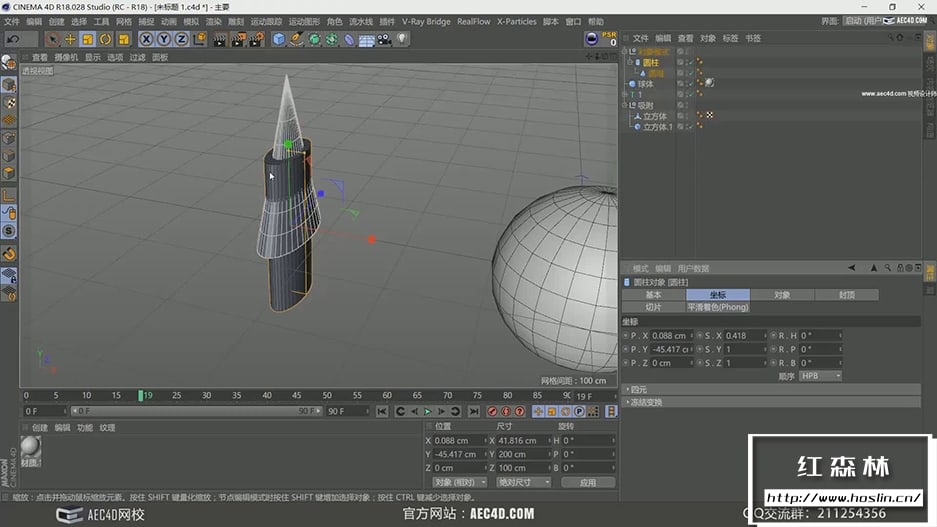
Task: Click the Undo arrow icon
Action: [x=13, y=39]
